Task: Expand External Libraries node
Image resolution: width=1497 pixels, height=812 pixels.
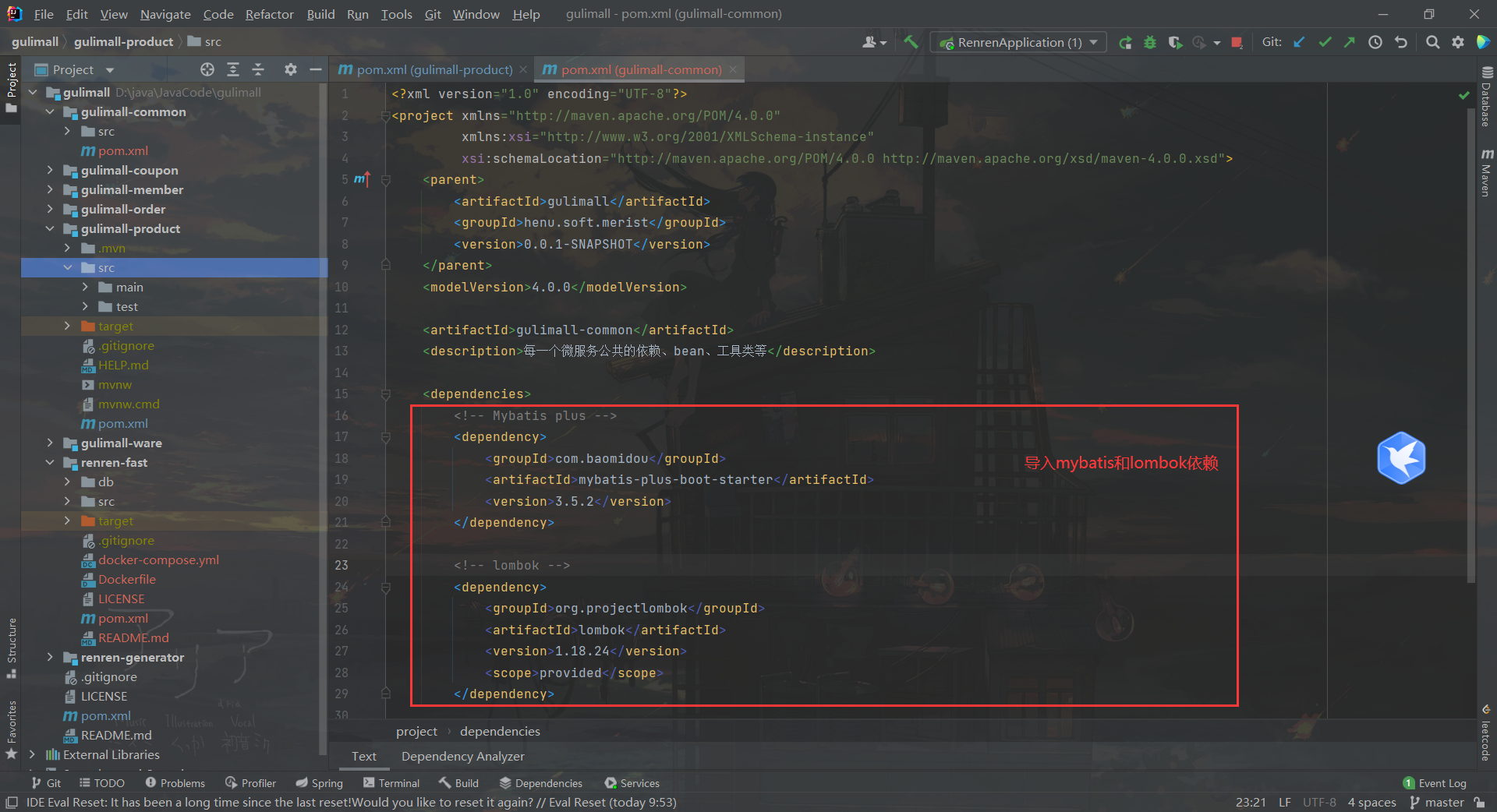Action: [x=32, y=754]
